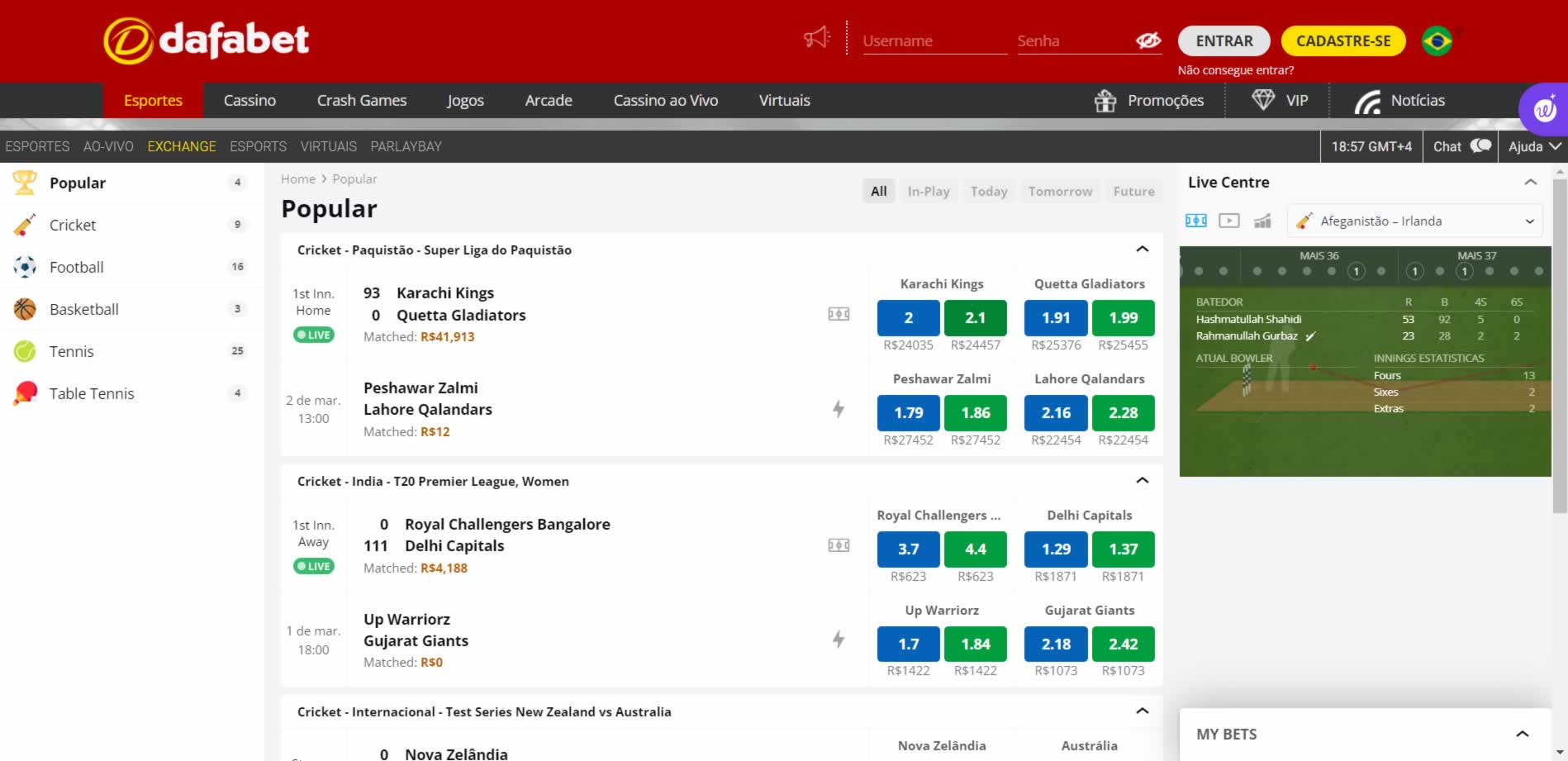Click lightning icon for Up Warriorz match
This screenshot has width=1568, height=761.
[839, 640]
